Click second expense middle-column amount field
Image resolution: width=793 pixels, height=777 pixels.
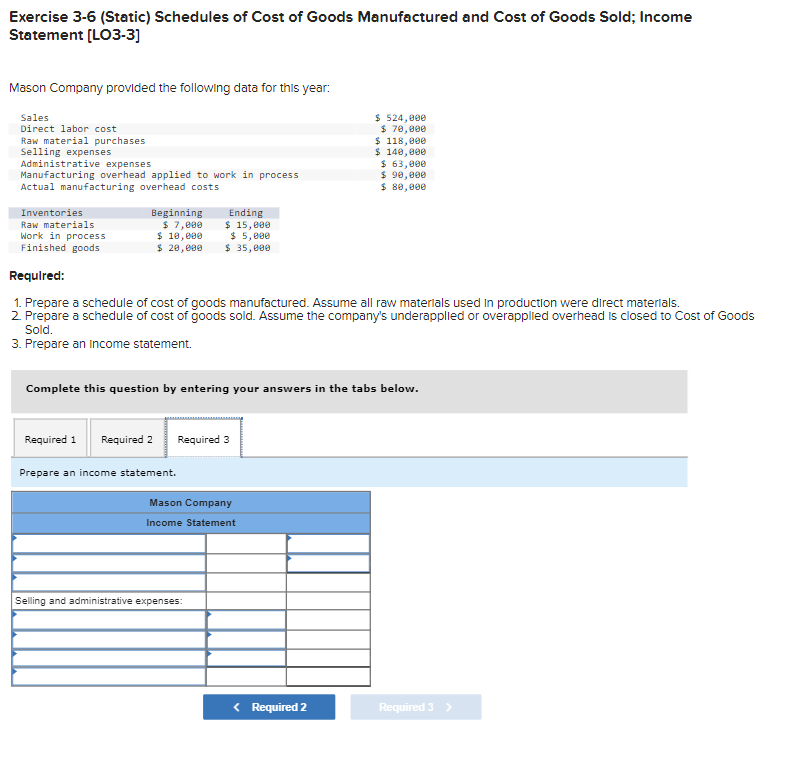click(x=246, y=639)
